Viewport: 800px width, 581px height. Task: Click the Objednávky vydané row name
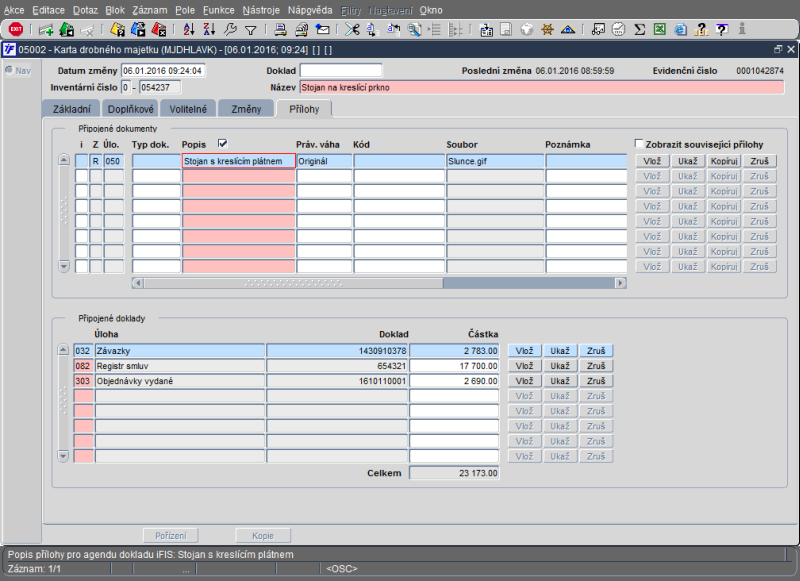click(x=180, y=381)
